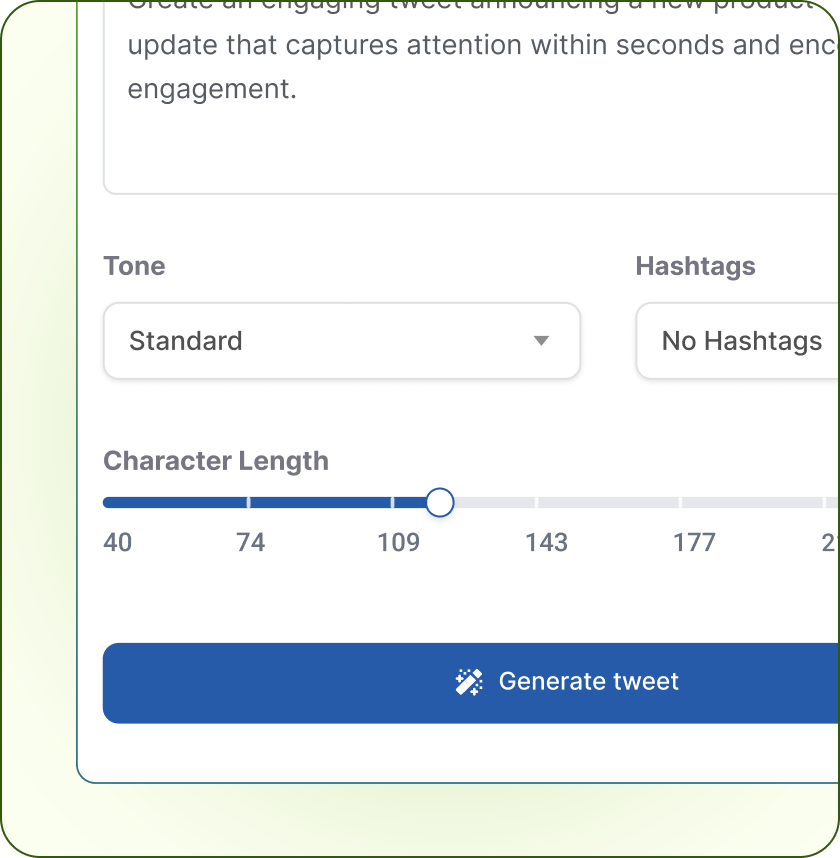This screenshot has height=858, width=840.
Task: Click the 109 character length label
Action: pyautogui.click(x=397, y=542)
